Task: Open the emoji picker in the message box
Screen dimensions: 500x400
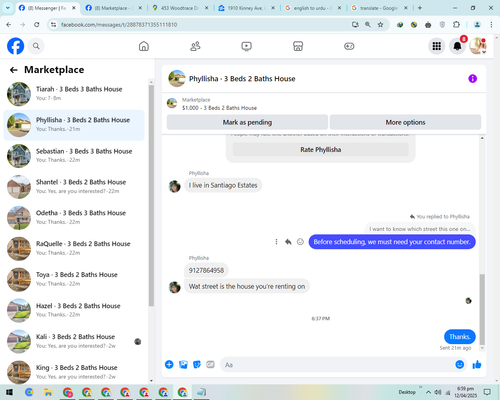Action: coord(460,364)
